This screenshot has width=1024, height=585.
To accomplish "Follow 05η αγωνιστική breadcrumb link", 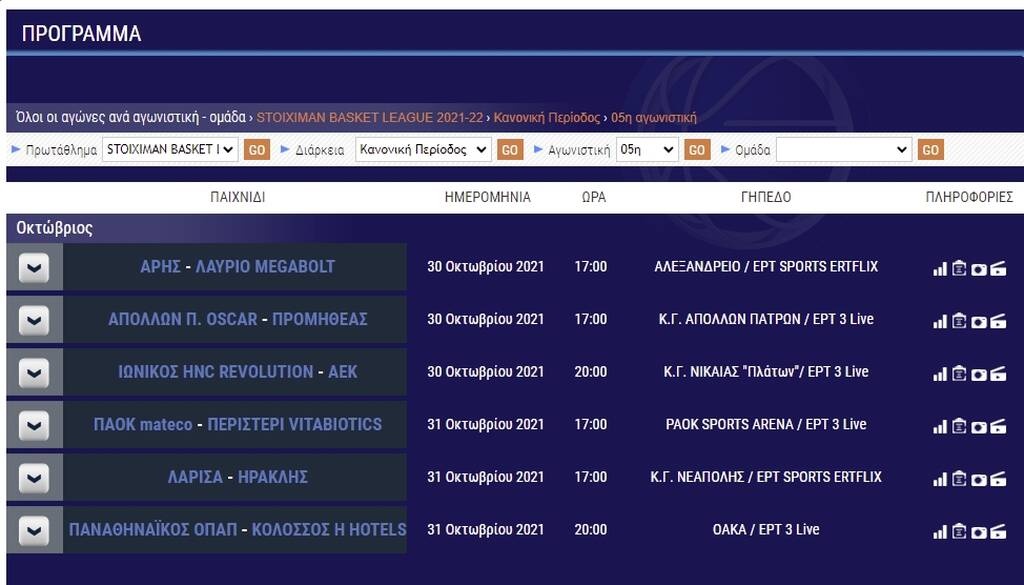I will click(654, 118).
